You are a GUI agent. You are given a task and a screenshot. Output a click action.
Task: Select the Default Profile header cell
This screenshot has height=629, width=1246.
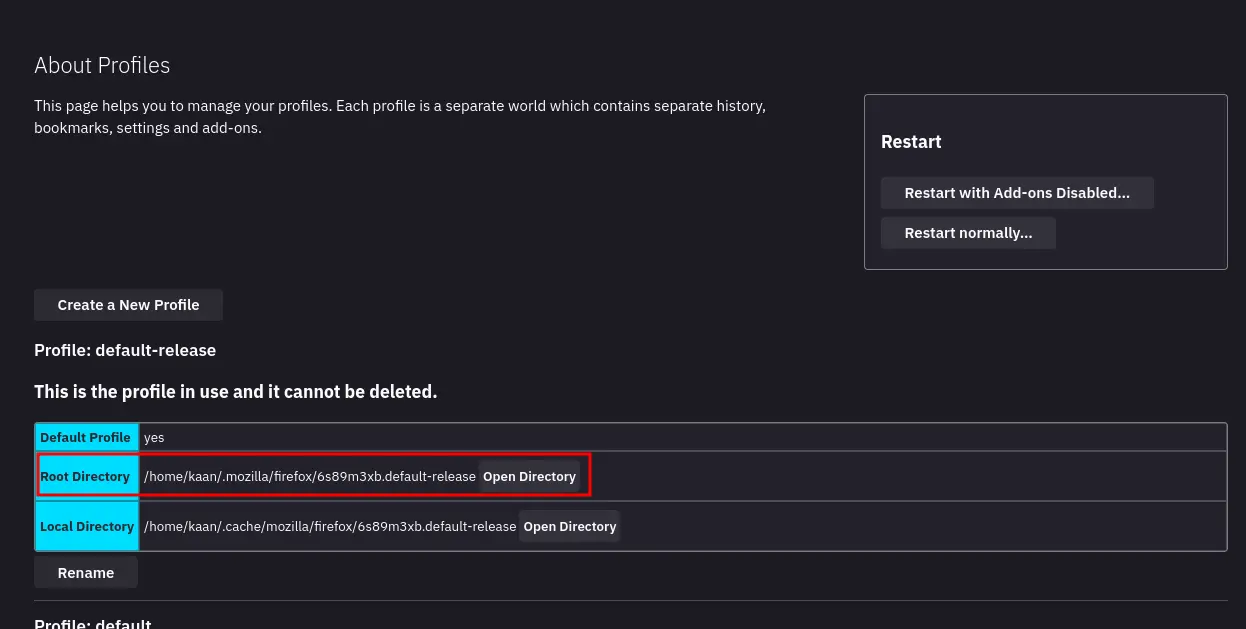point(86,437)
